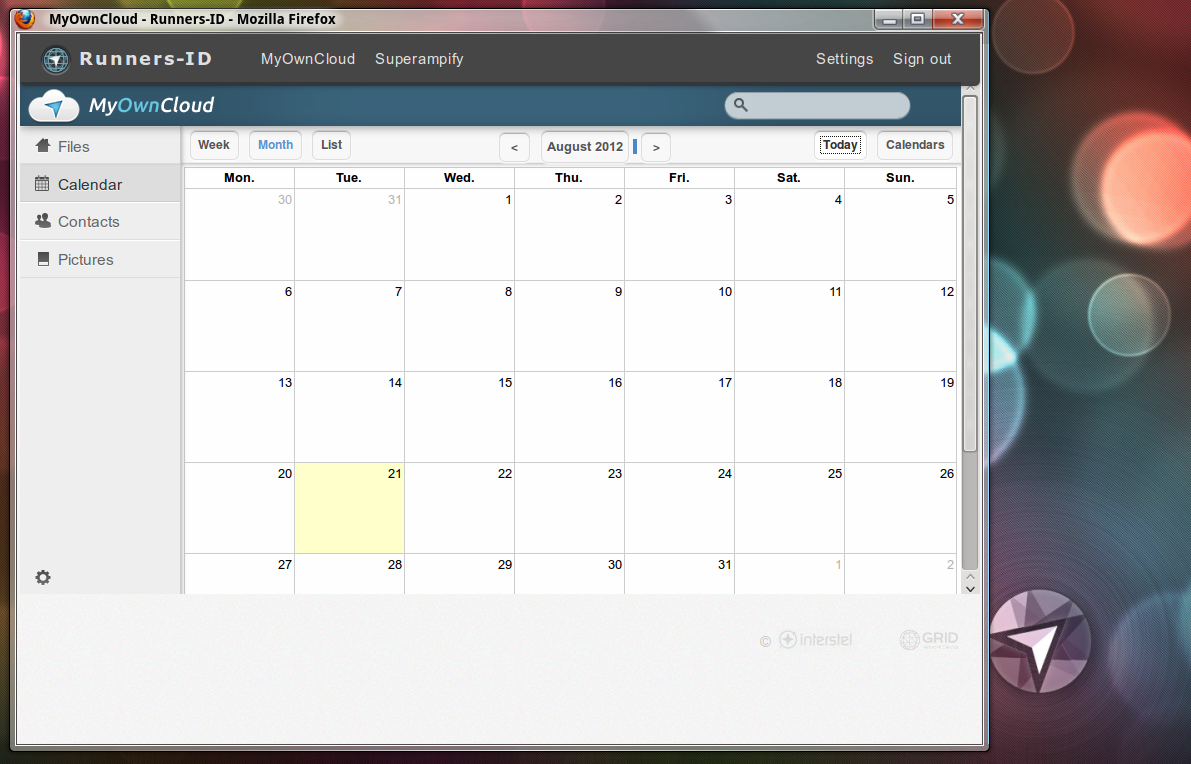This screenshot has width=1191, height=764.
Task: Click the MyOwnCloud header text
Action: (151, 106)
